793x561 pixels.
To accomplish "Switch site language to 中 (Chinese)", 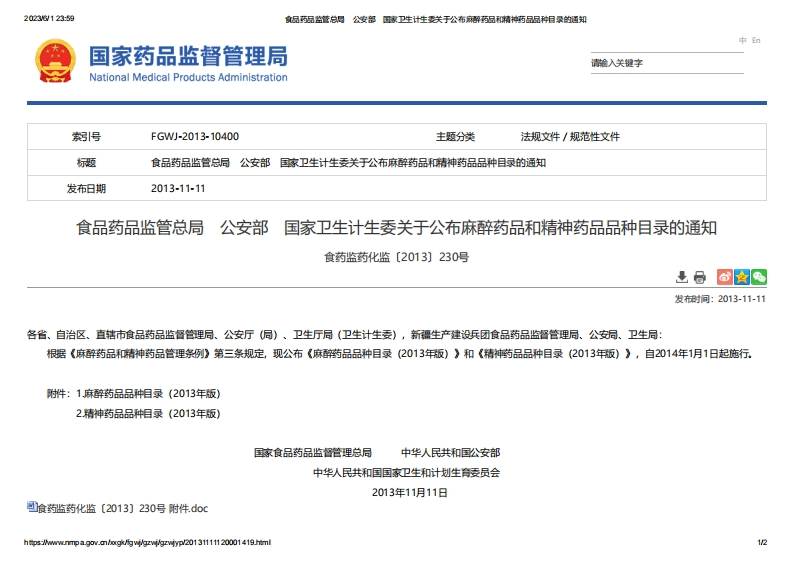I will (742, 40).
